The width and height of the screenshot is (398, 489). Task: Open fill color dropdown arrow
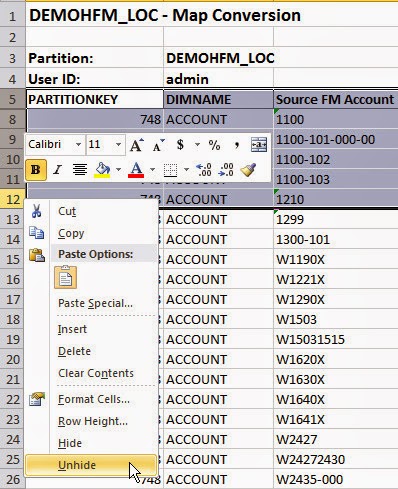(x=118, y=170)
